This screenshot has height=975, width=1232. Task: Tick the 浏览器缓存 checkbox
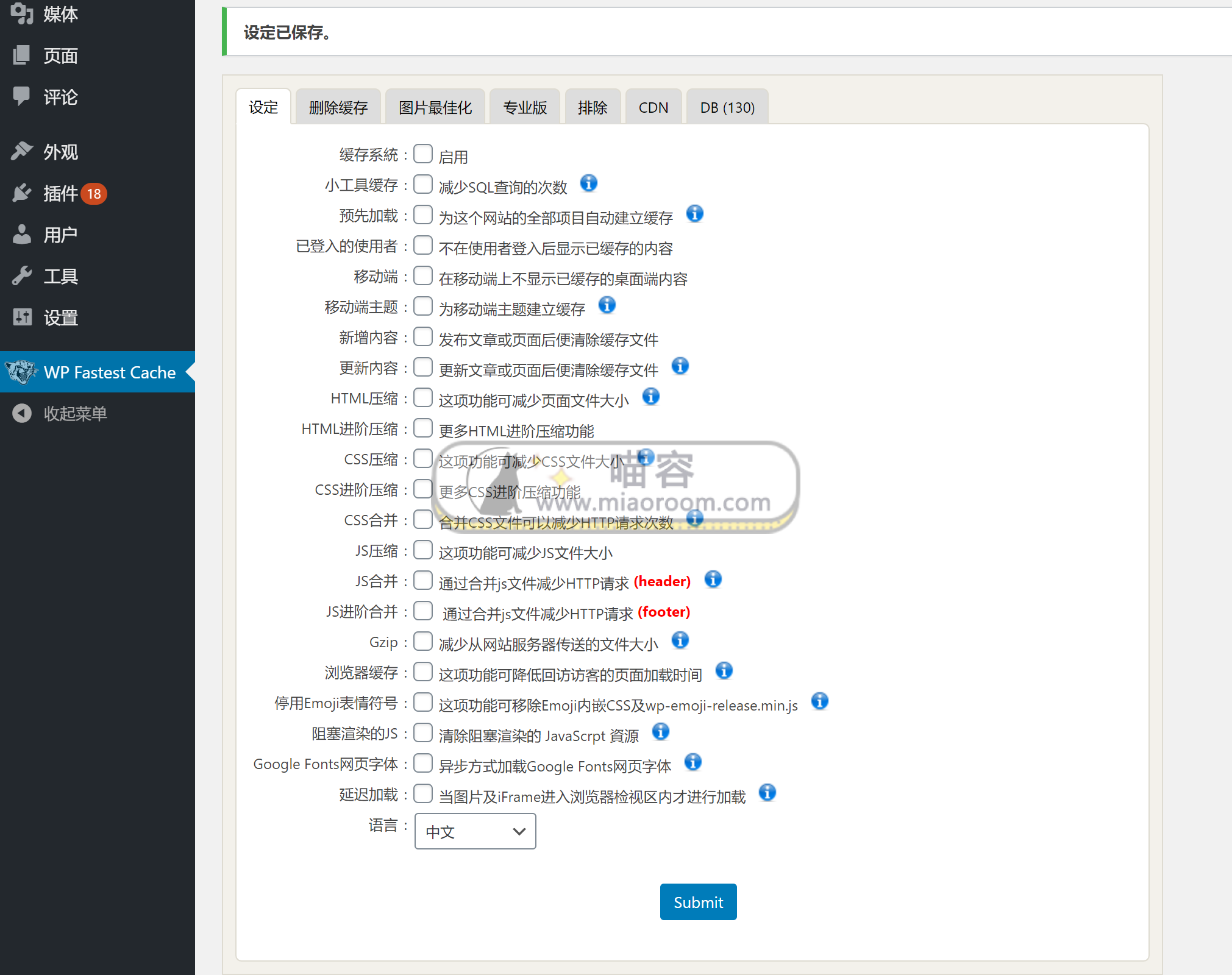[x=423, y=672]
